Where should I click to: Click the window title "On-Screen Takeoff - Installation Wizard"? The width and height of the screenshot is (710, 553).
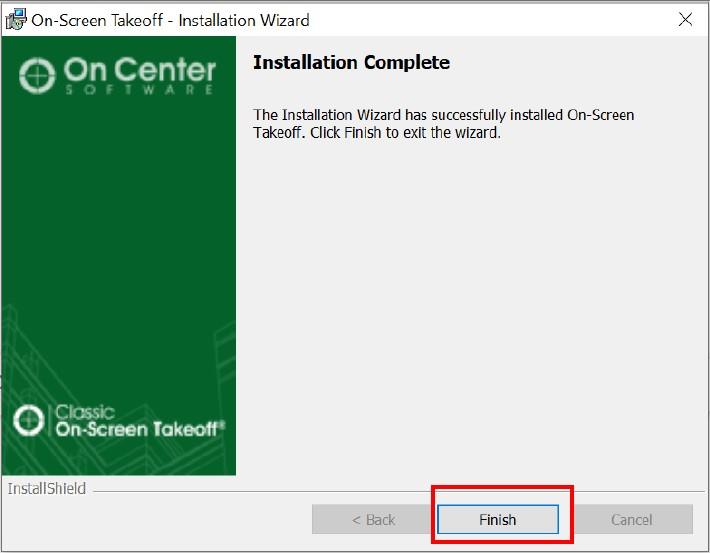(170, 19)
